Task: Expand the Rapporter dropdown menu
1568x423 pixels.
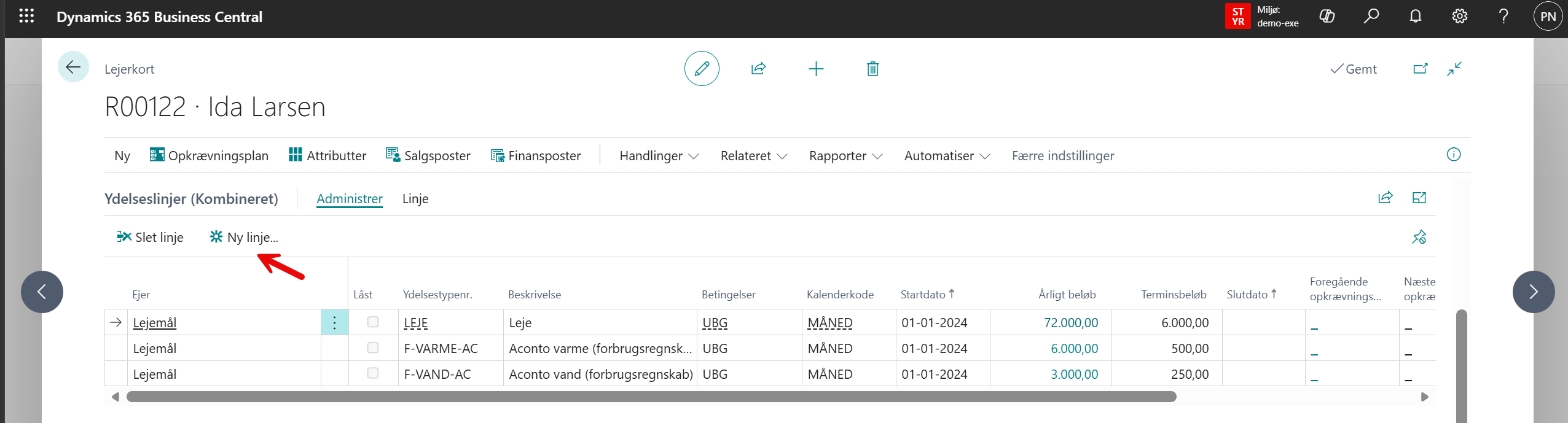Action: 845,156
